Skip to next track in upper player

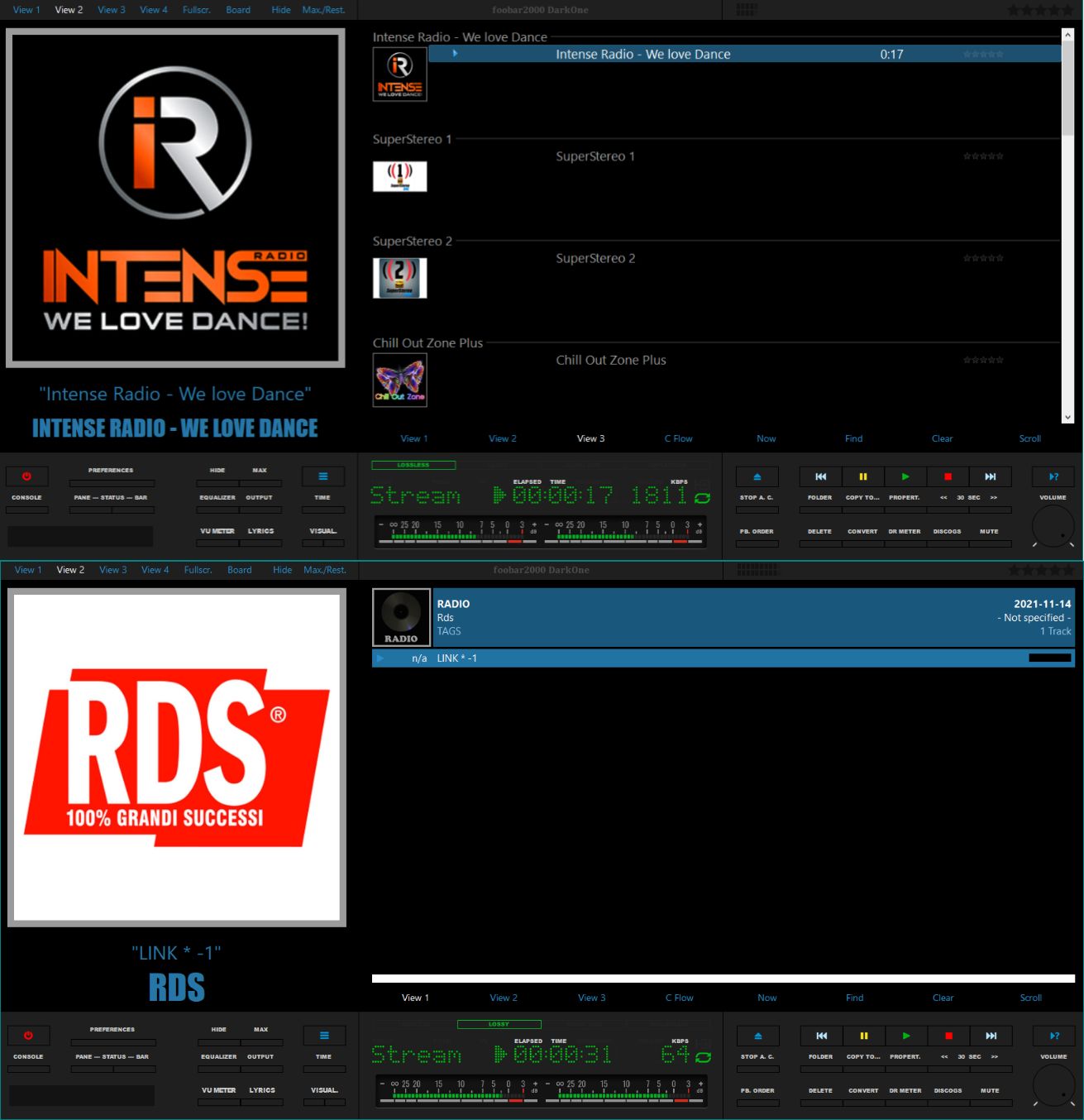pos(990,476)
